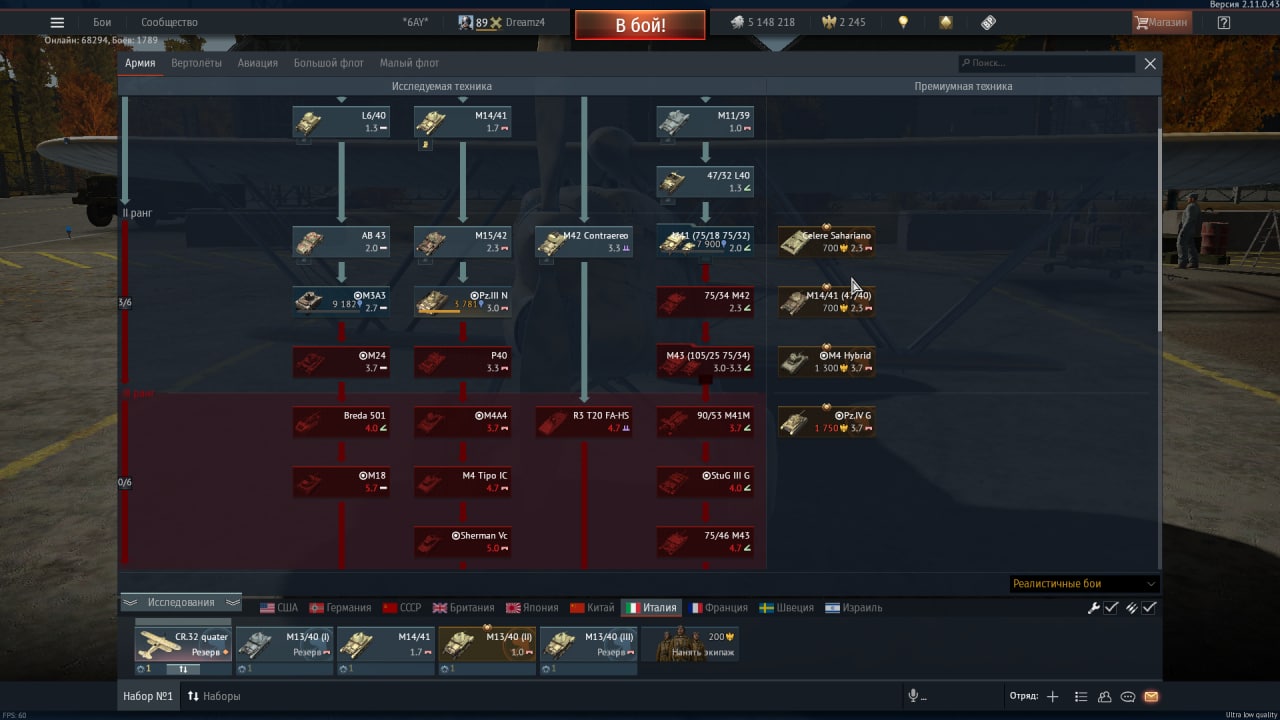Viewport: 1280px width, 720px height.
Task: Switch to the Большой флот tab
Action: click(x=328, y=63)
